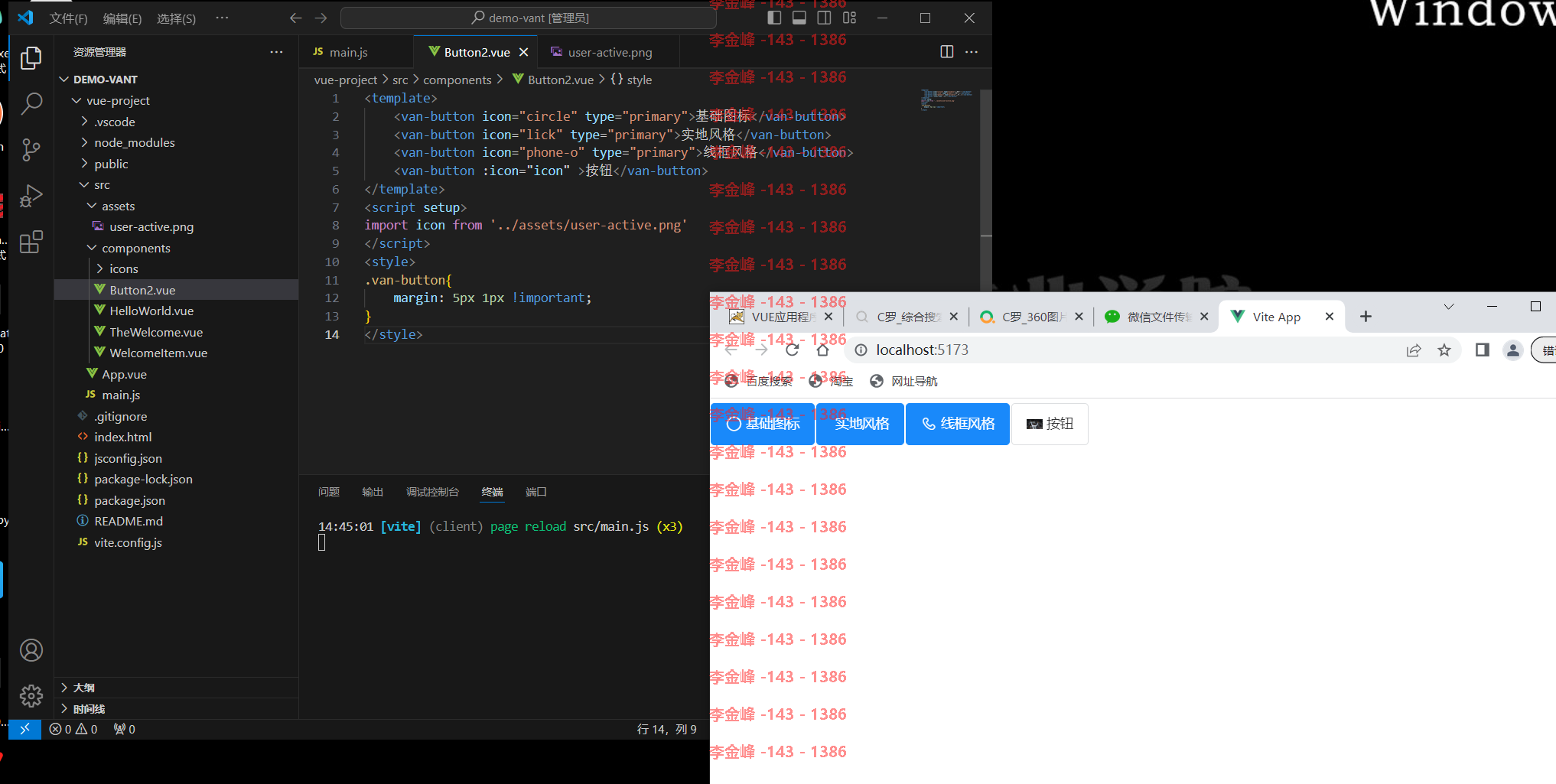Switch to the main.js editor tab
Viewport: 1556px width, 784px height.
[356, 52]
